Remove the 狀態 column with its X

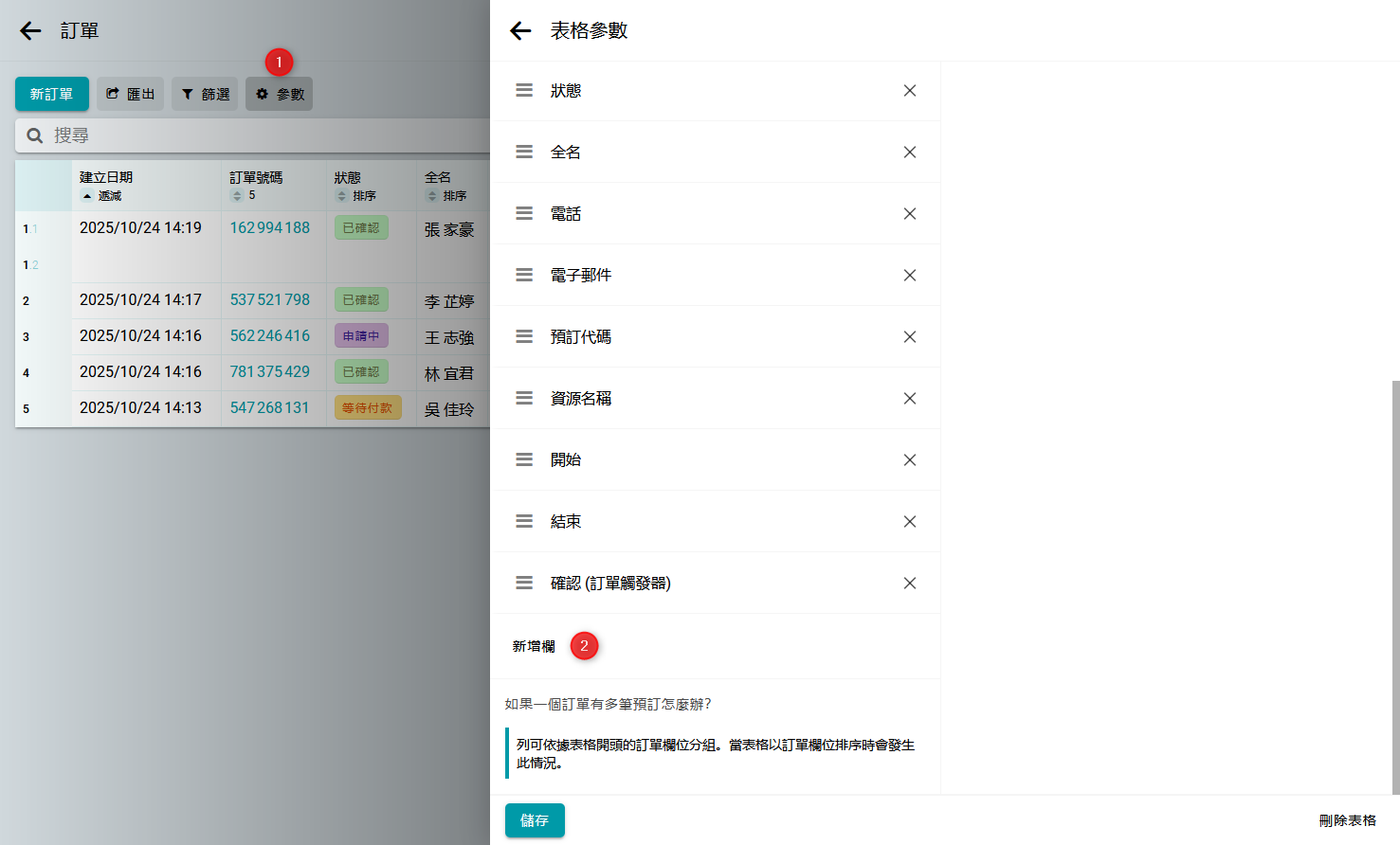[909, 91]
